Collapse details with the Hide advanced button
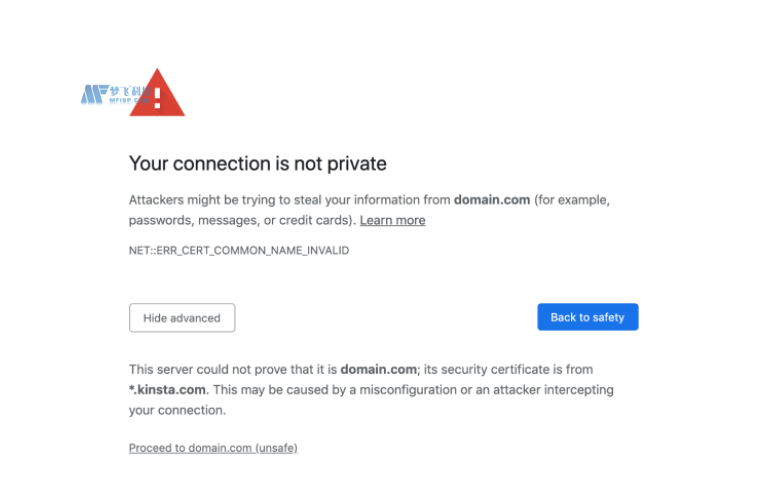The width and height of the screenshot is (764, 501). [x=182, y=318]
